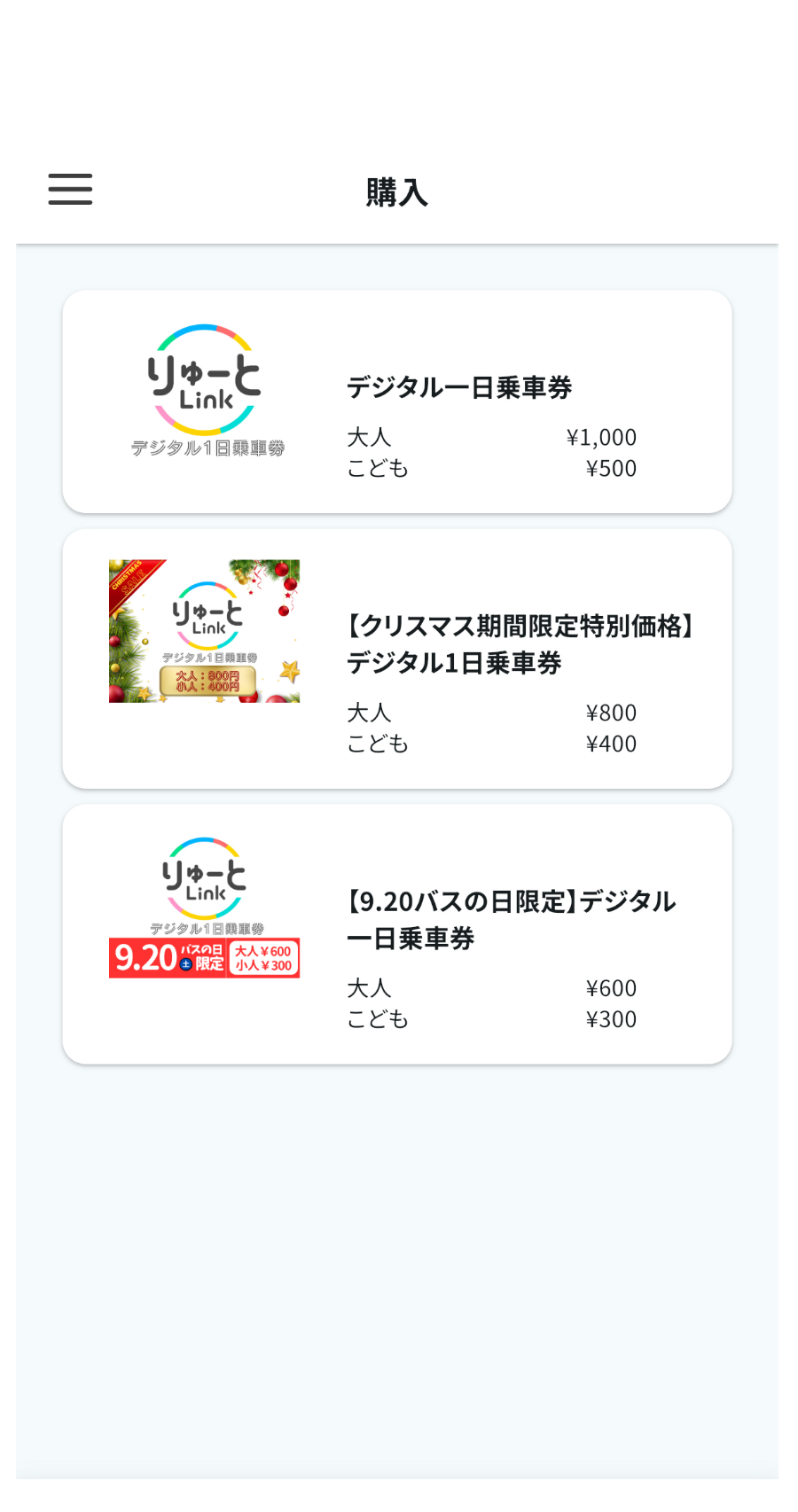Select the 9.20バスの日限定 ticket title

[x=511, y=919]
